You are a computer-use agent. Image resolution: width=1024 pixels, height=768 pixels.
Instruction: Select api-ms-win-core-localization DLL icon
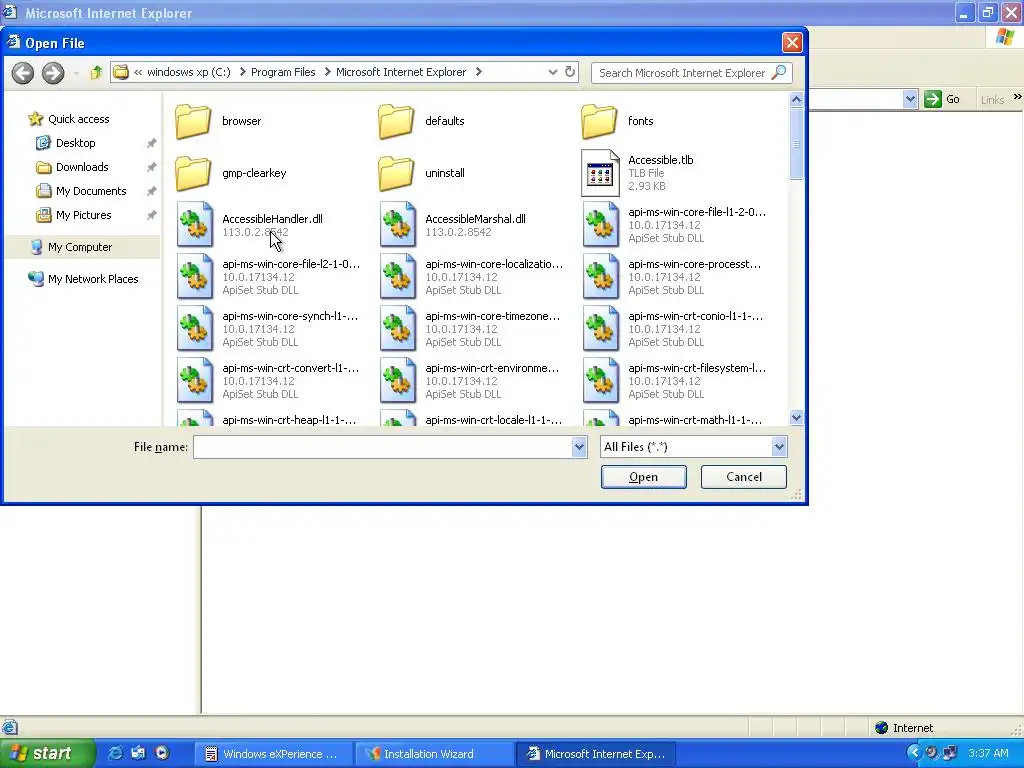point(398,277)
